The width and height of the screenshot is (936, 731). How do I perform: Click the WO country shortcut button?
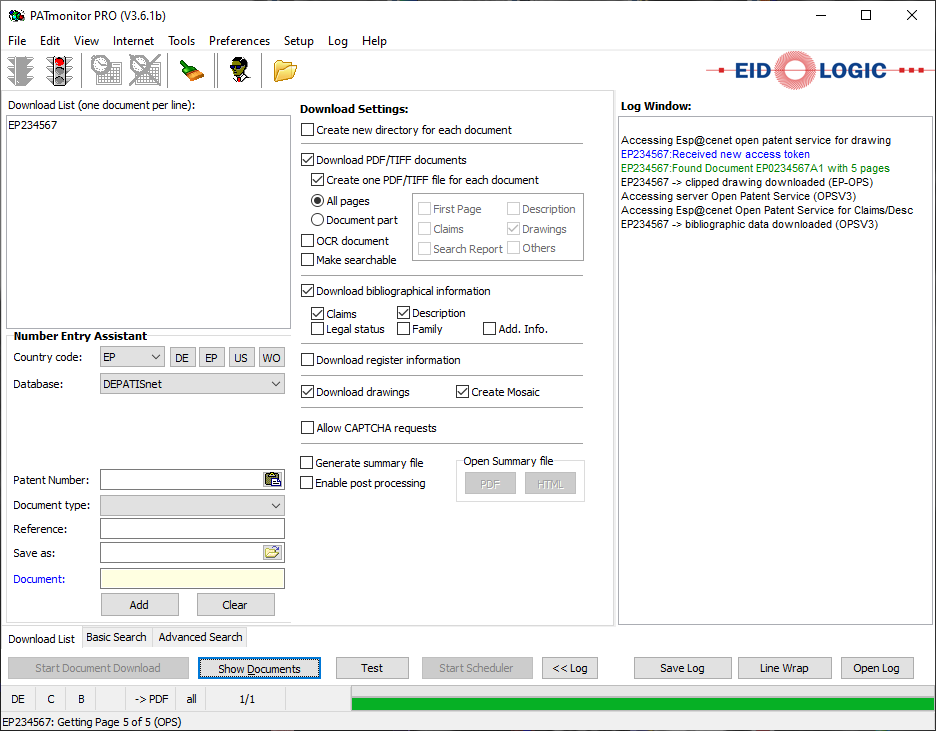[271, 357]
